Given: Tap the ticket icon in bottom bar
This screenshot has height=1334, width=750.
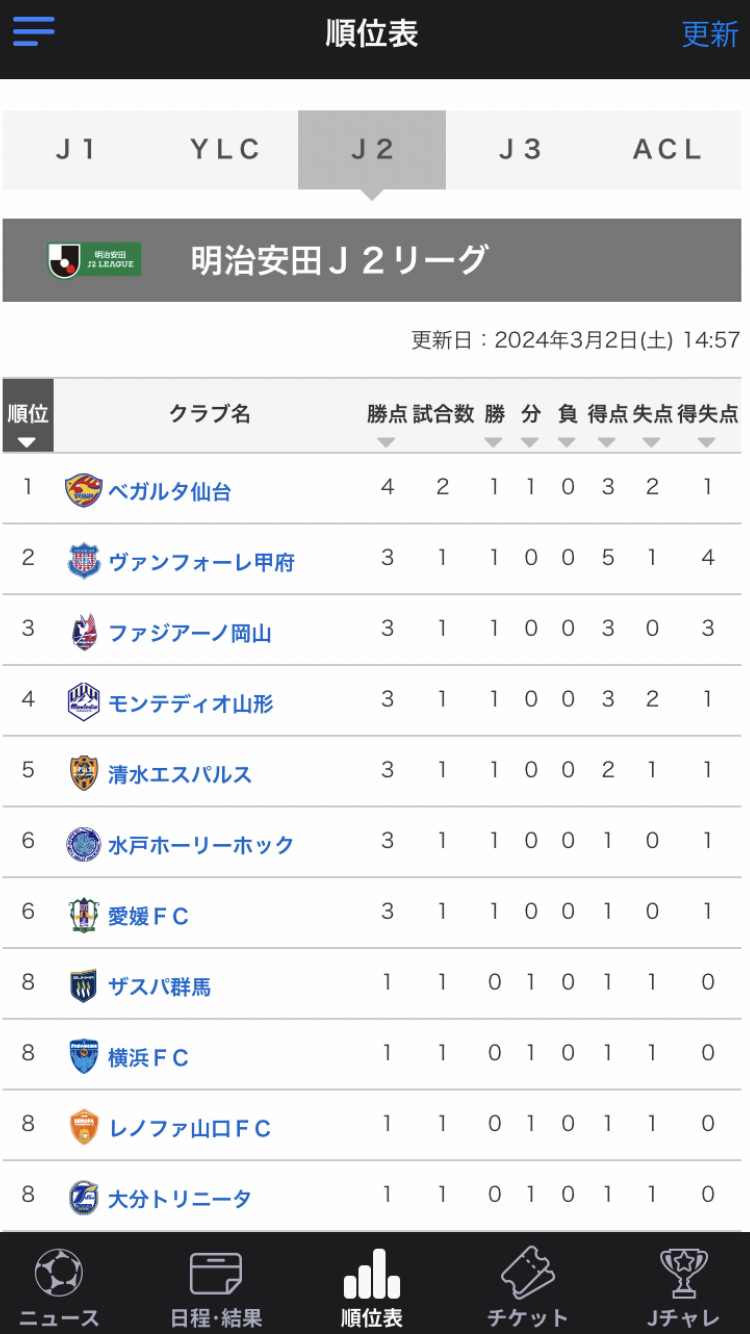Looking at the screenshot, I should pos(527,1273).
